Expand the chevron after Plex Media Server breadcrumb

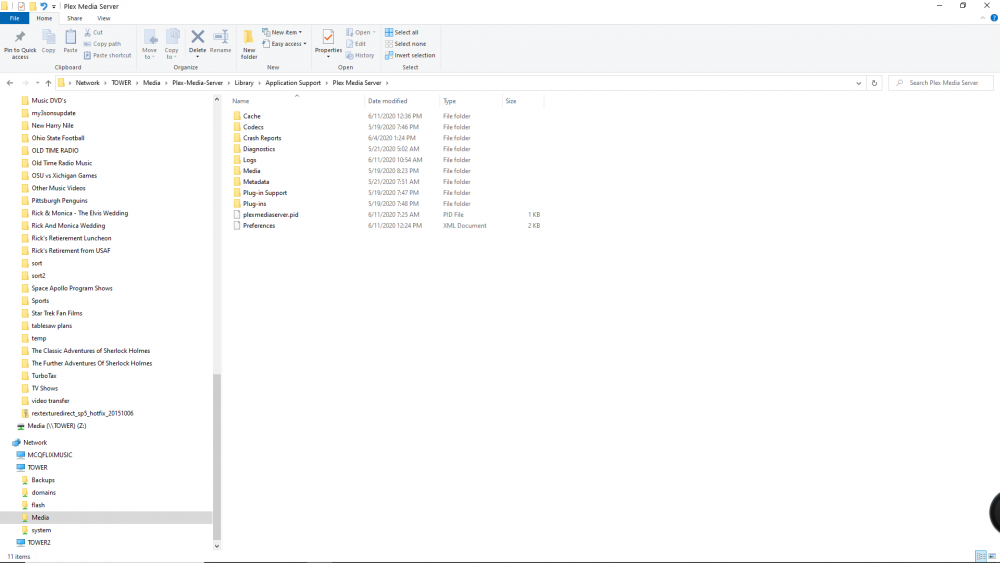[386, 83]
